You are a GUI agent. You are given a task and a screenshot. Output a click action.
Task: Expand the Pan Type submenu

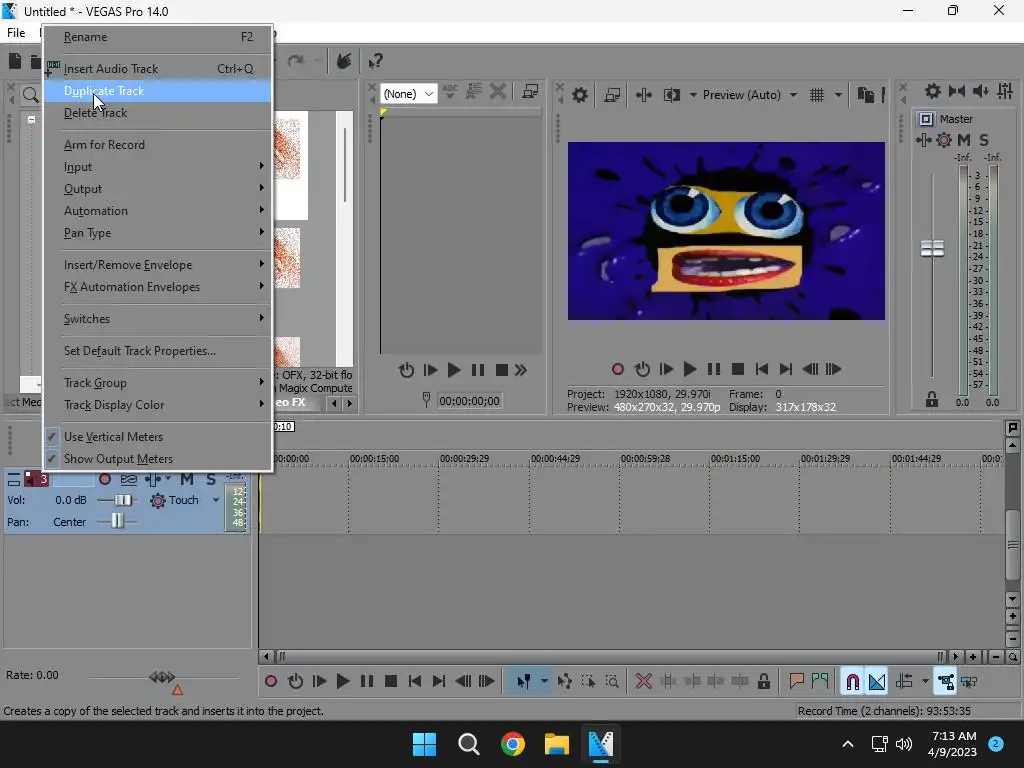(x=157, y=232)
